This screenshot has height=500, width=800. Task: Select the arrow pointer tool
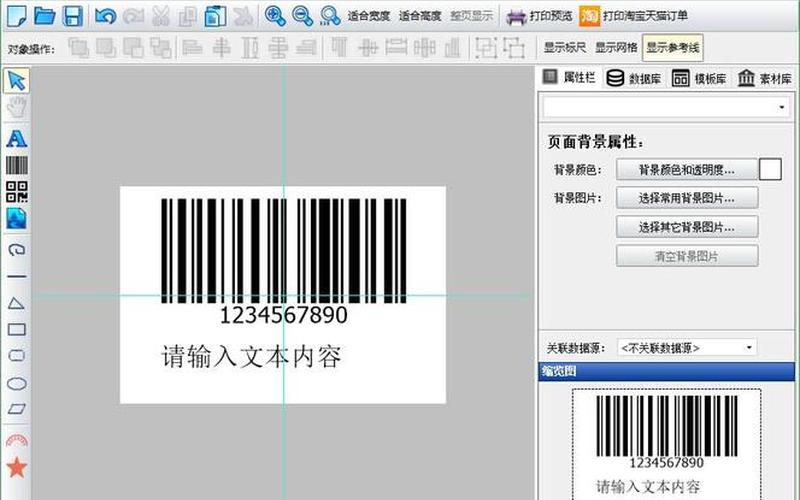pyautogui.click(x=16, y=81)
